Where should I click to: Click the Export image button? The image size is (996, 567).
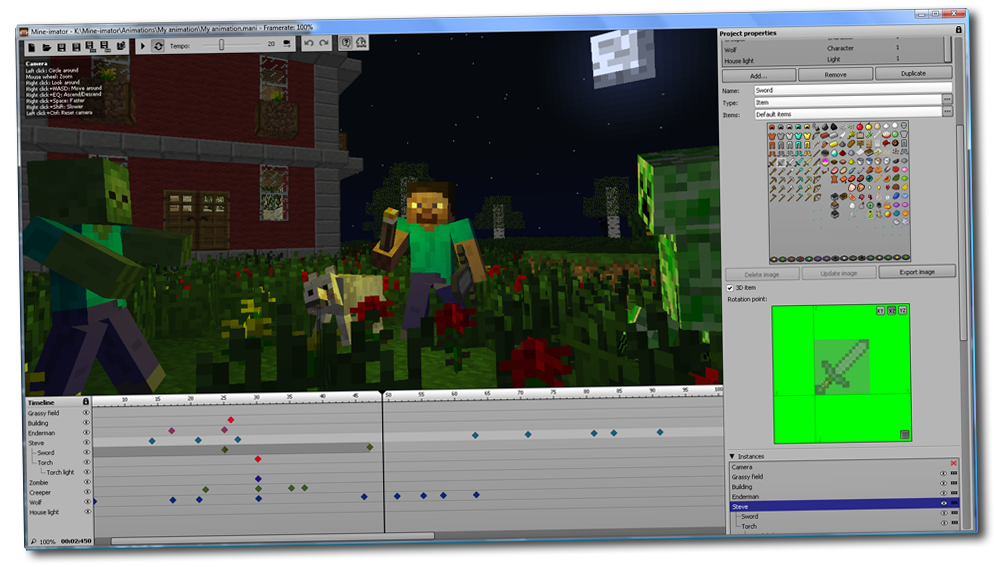point(917,272)
